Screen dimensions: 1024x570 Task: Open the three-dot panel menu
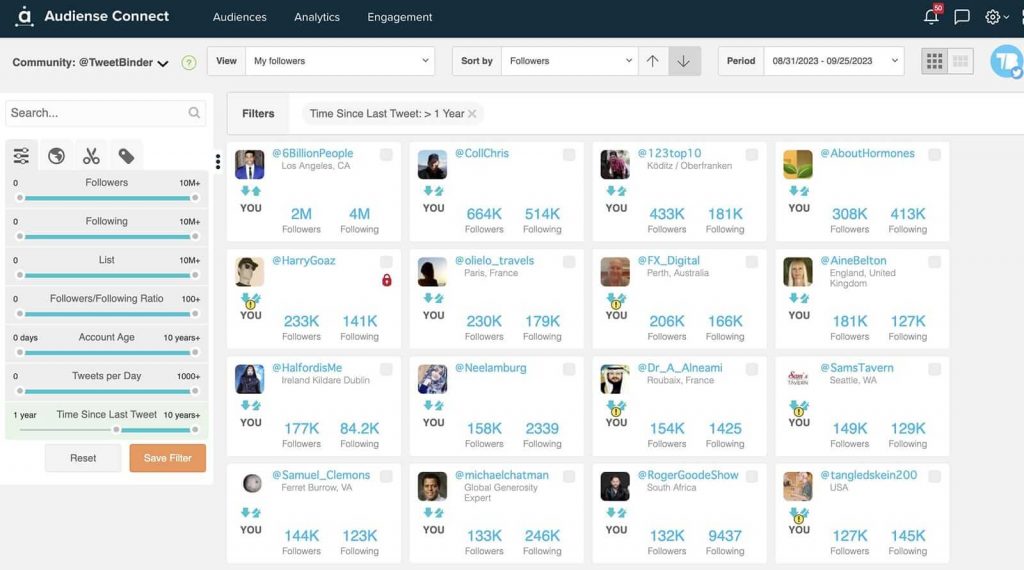217,161
